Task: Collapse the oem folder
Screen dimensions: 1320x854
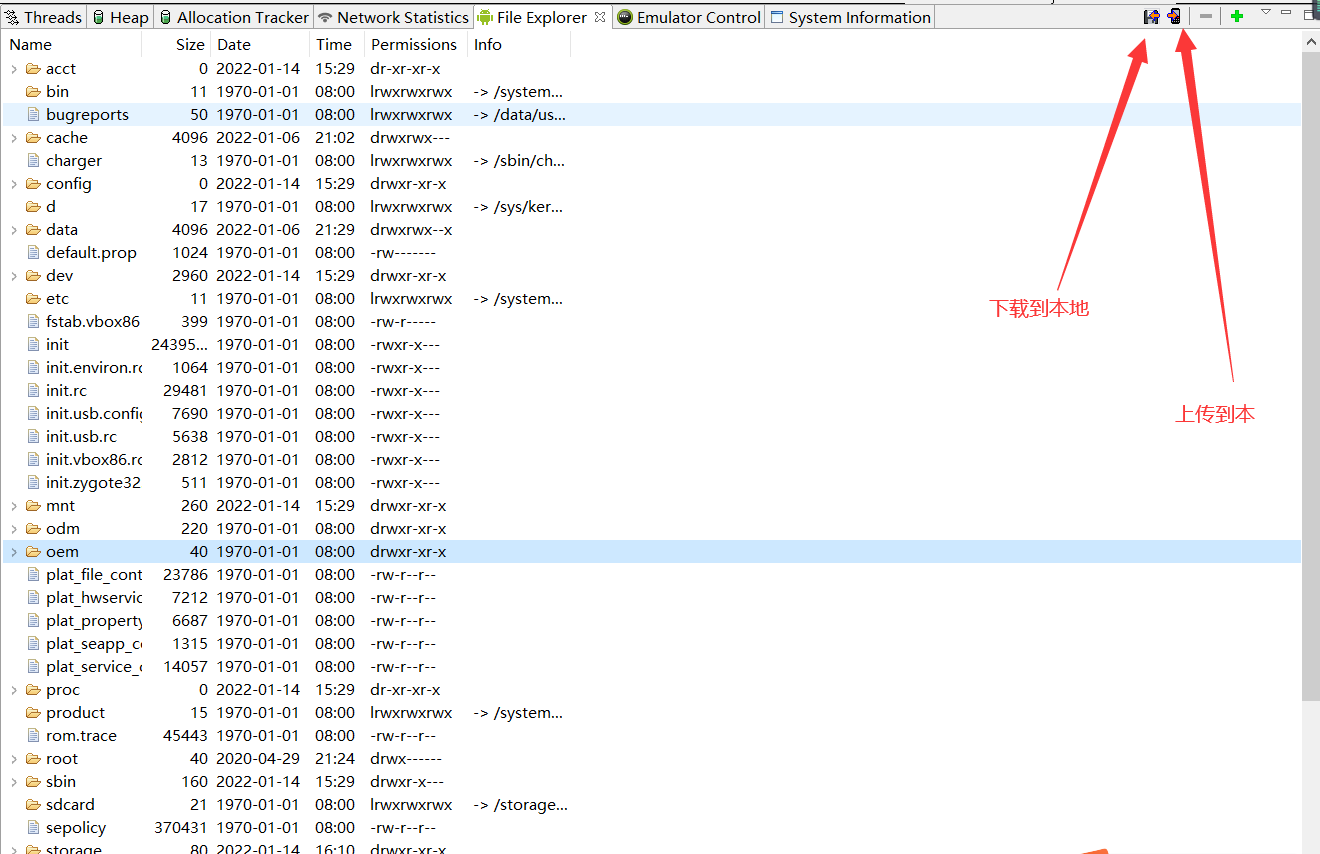Action: tap(14, 551)
